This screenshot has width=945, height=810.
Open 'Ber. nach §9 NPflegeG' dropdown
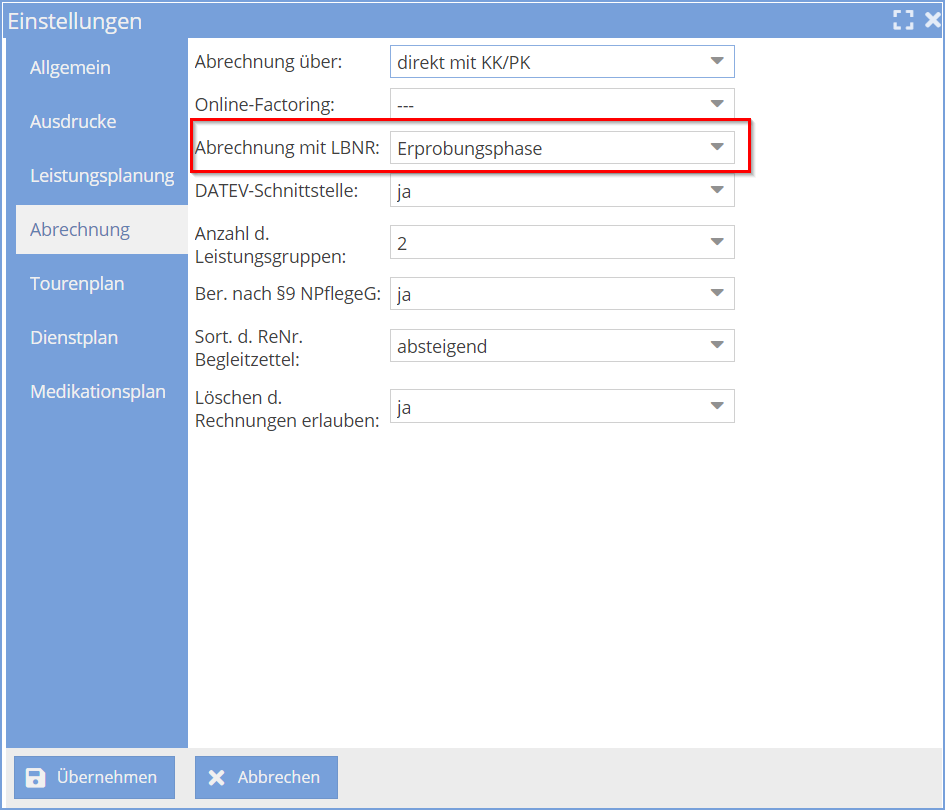716,294
